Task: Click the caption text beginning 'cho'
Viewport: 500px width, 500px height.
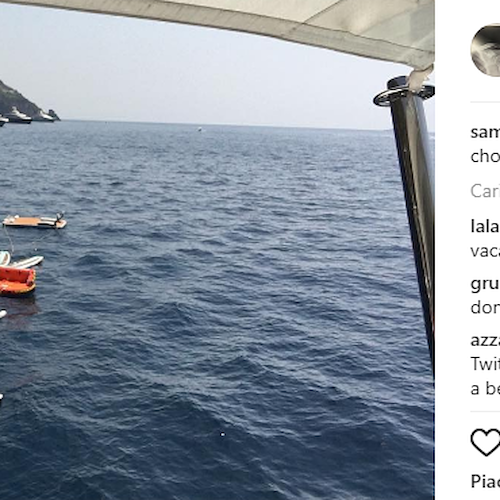Action: pos(485,156)
